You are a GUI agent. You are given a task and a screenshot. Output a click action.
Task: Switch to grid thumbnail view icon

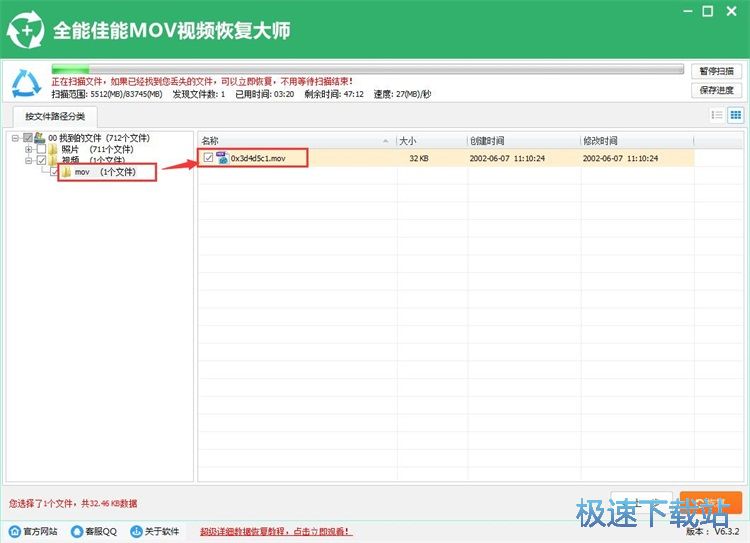tap(735, 115)
